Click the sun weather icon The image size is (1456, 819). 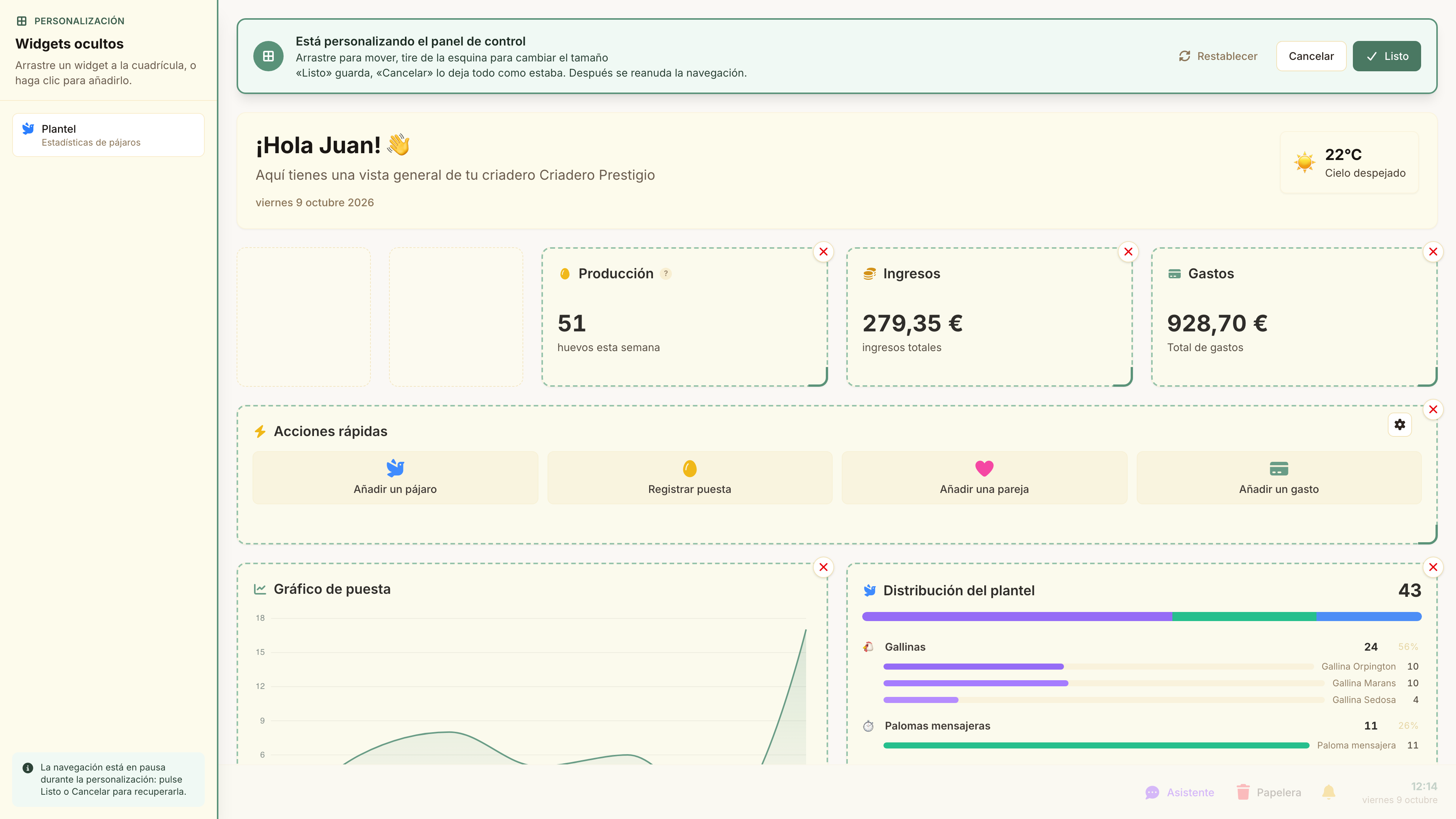tap(1304, 162)
